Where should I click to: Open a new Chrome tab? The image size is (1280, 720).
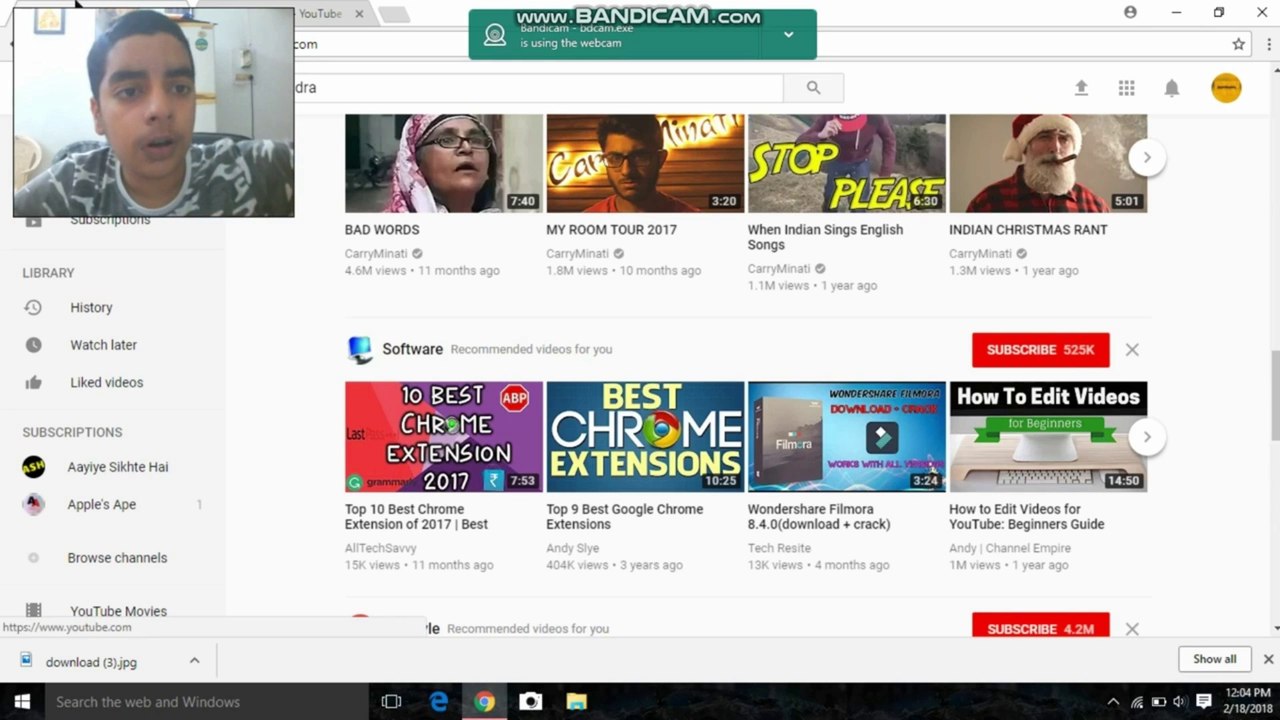tap(393, 14)
